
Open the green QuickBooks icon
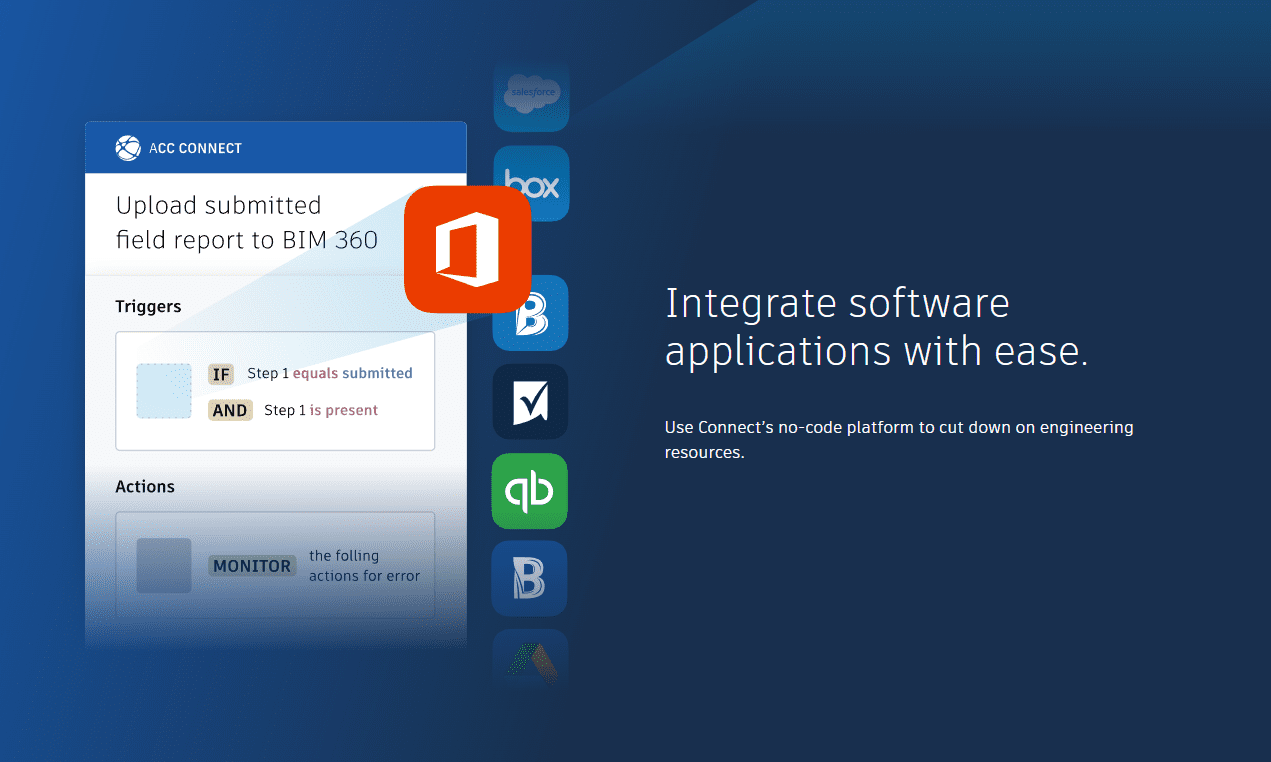531,490
